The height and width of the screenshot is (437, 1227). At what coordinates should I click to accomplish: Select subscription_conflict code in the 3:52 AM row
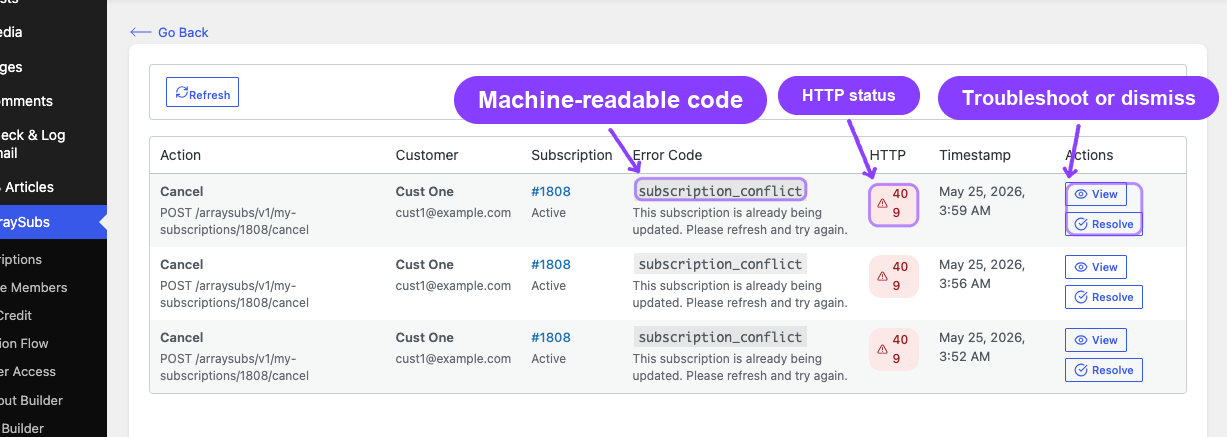click(720, 338)
